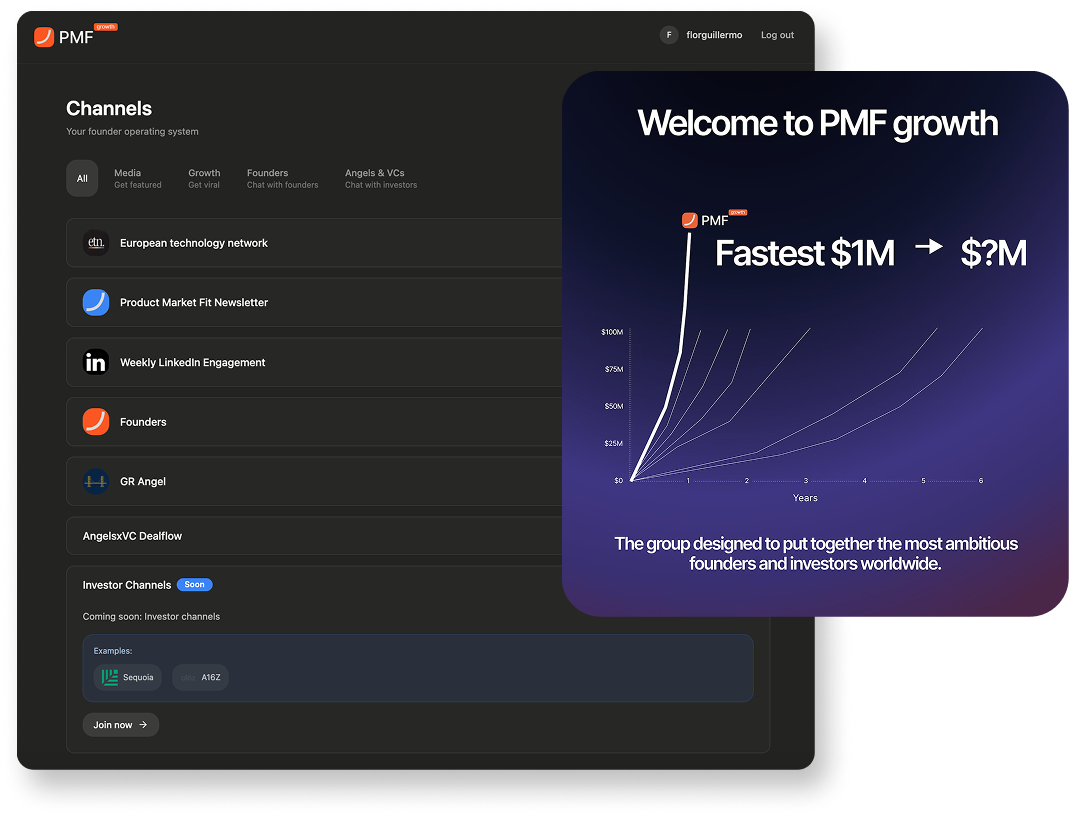Open the Product Market Fit Newsletter channel
Image resolution: width=1069 pixels, height=817 pixels.
[x=314, y=302]
